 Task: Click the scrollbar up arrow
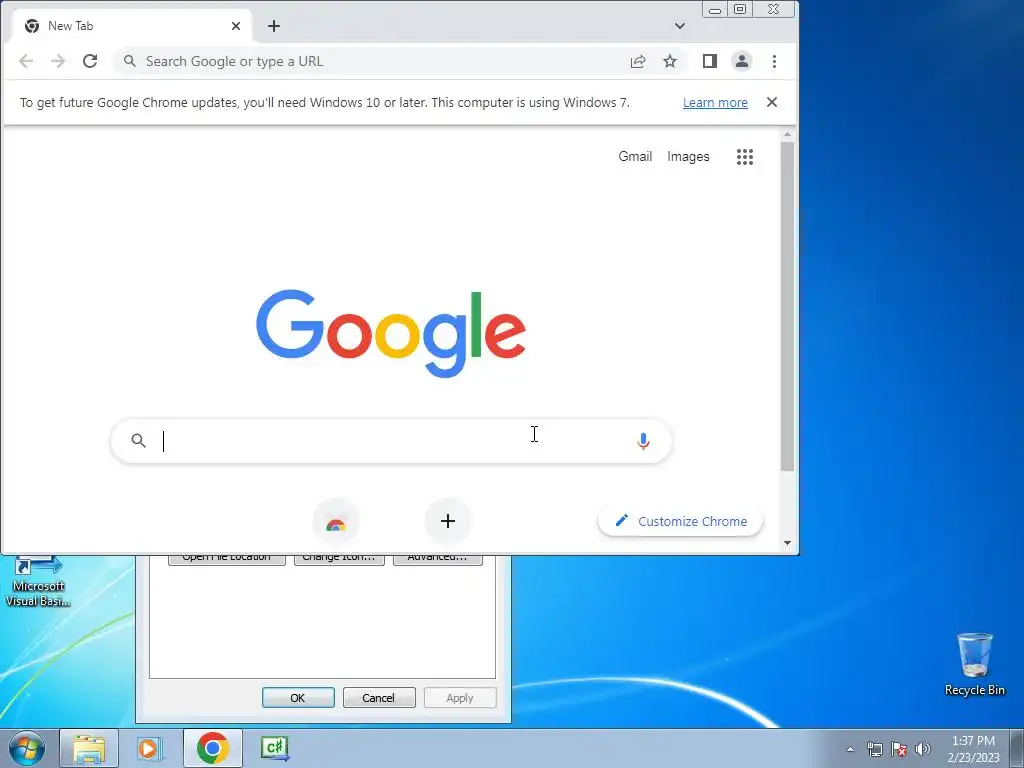[x=788, y=135]
